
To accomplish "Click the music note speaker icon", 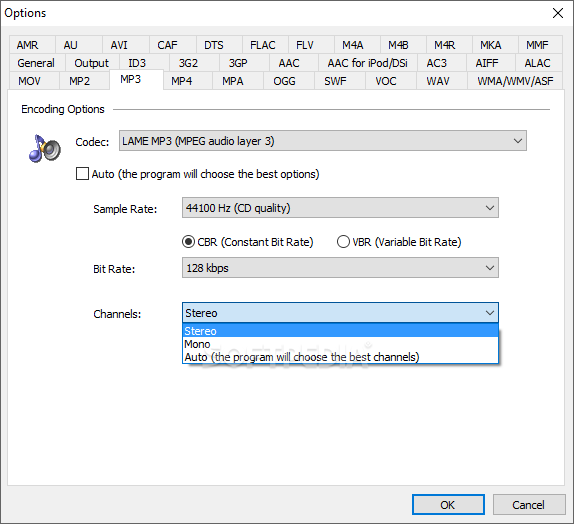I will [x=45, y=149].
